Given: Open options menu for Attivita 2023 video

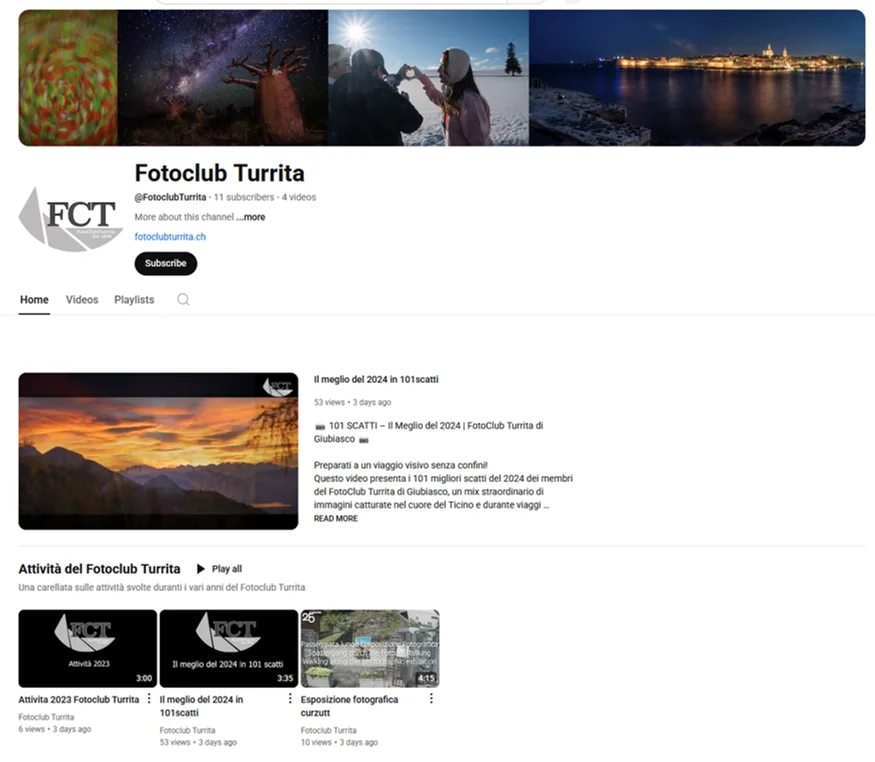Looking at the screenshot, I should click(149, 698).
